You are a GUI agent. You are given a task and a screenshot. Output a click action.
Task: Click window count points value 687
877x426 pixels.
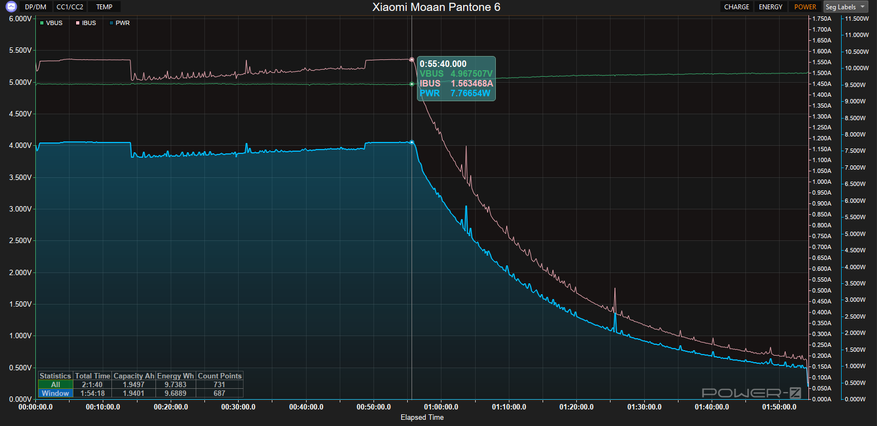tap(219, 393)
